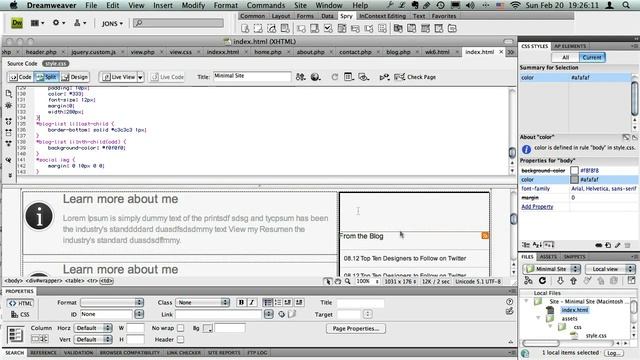Open color #afafaf swatch for body
Image resolution: width=640 pixels, height=360 pixels.
tap(574, 179)
